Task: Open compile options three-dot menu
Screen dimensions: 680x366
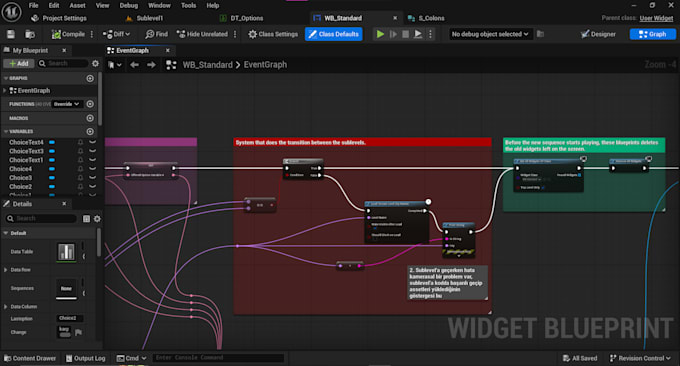Action: pos(92,34)
